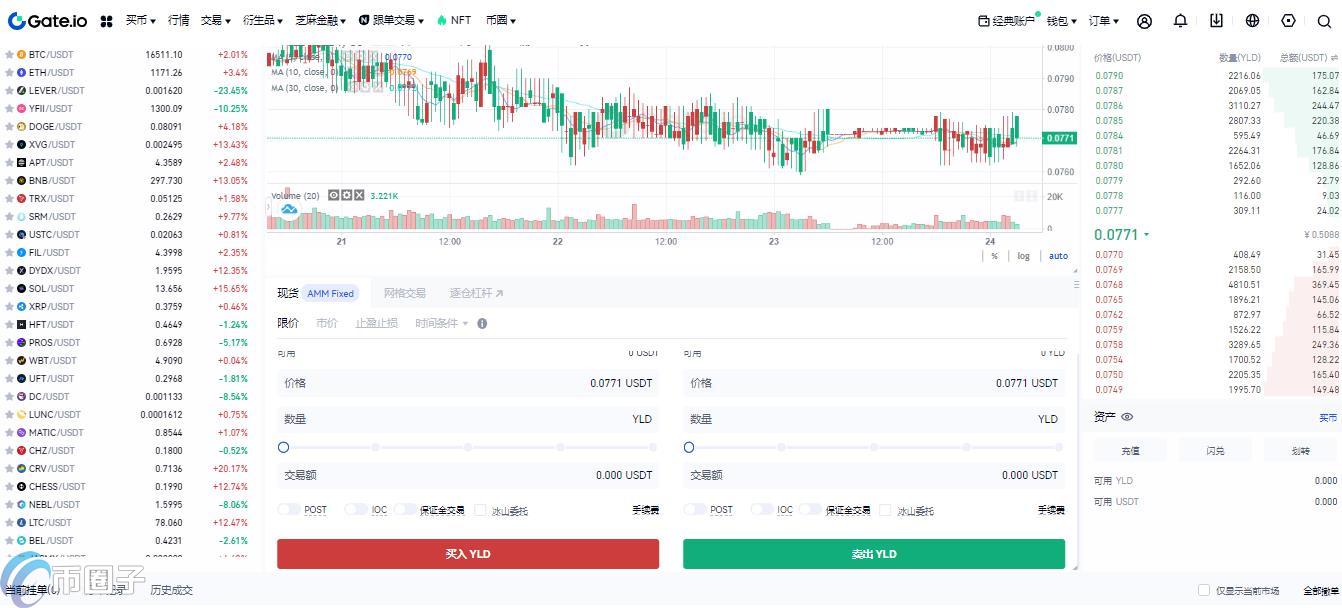Click the download app icon in header
The width and height of the screenshot is (1342, 608).
coord(1216,21)
